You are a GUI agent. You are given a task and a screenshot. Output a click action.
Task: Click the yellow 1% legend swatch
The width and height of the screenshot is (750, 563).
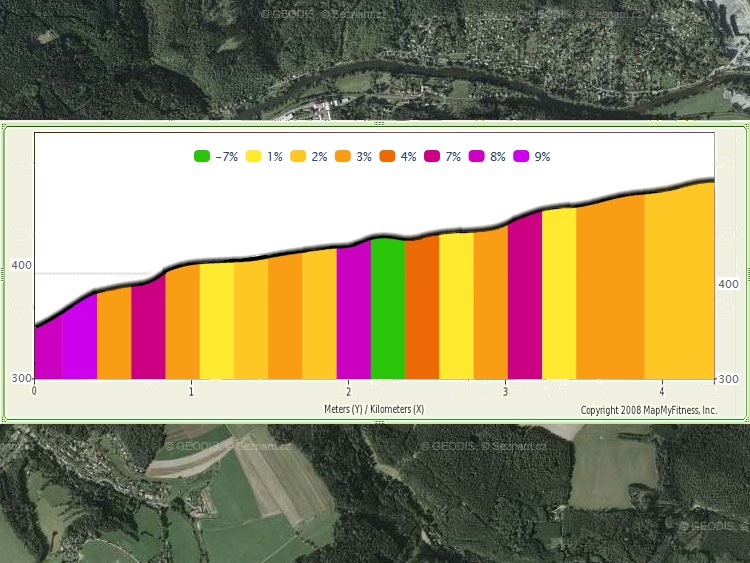tap(253, 156)
